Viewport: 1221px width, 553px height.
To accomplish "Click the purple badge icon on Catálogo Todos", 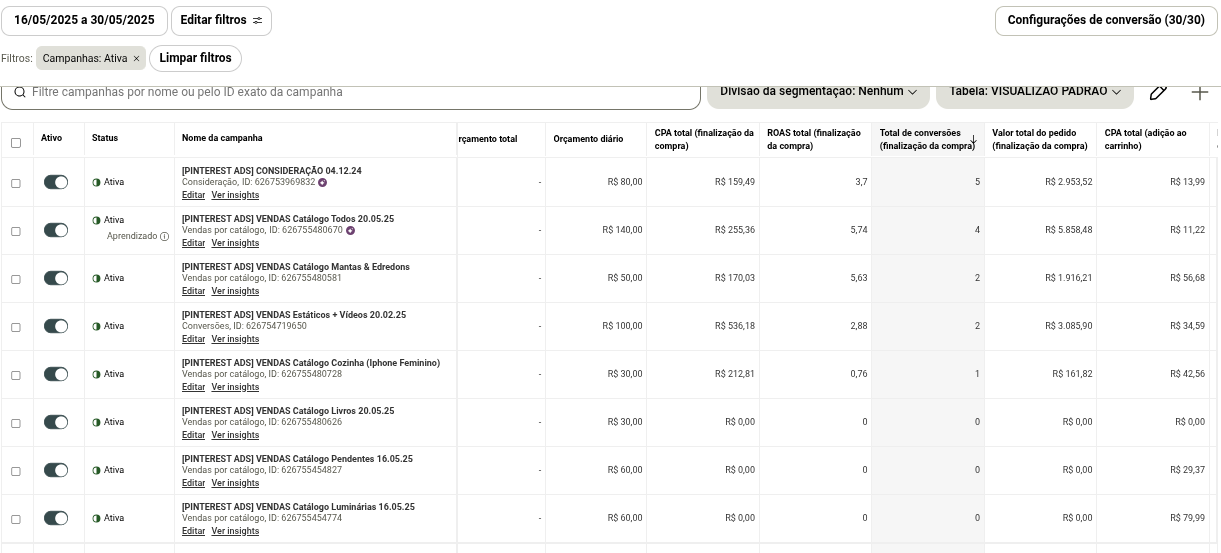I will click(350, 230).
